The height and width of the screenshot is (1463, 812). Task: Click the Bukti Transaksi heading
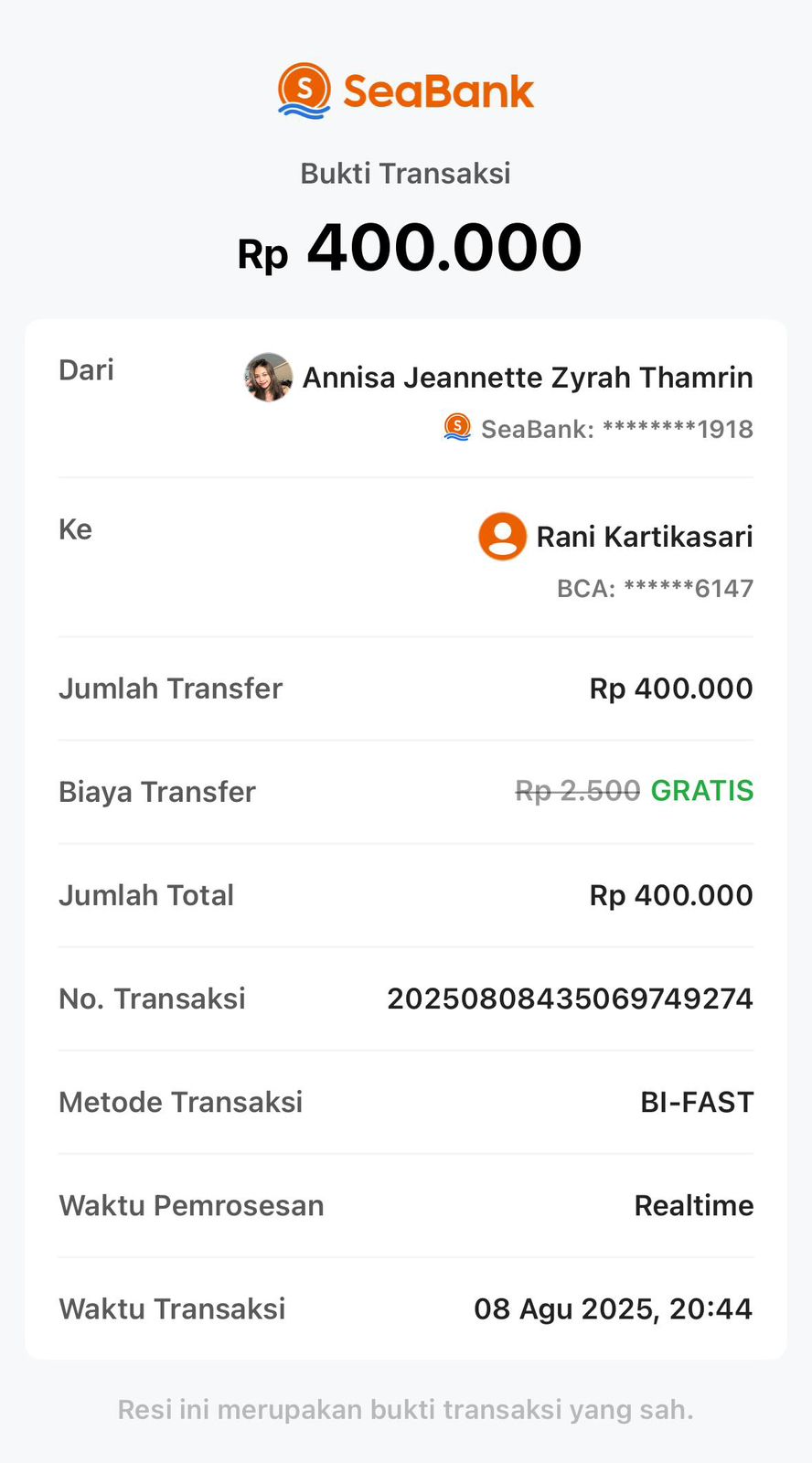405,173
